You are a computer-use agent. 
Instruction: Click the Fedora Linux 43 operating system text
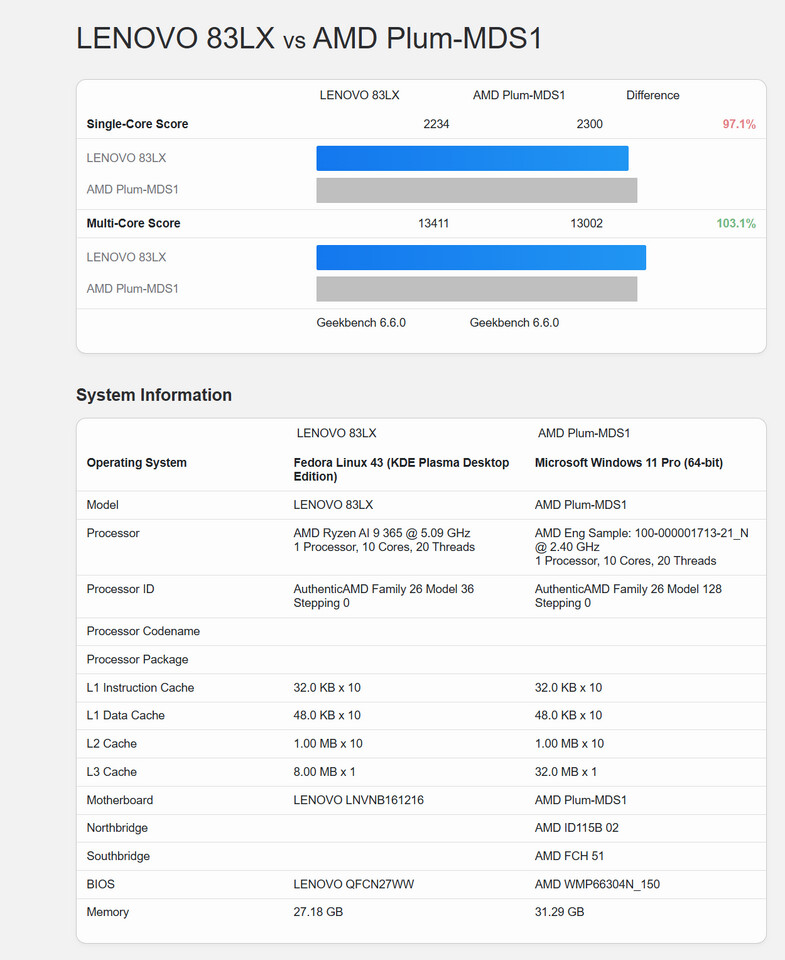click(x=401, y=469)
